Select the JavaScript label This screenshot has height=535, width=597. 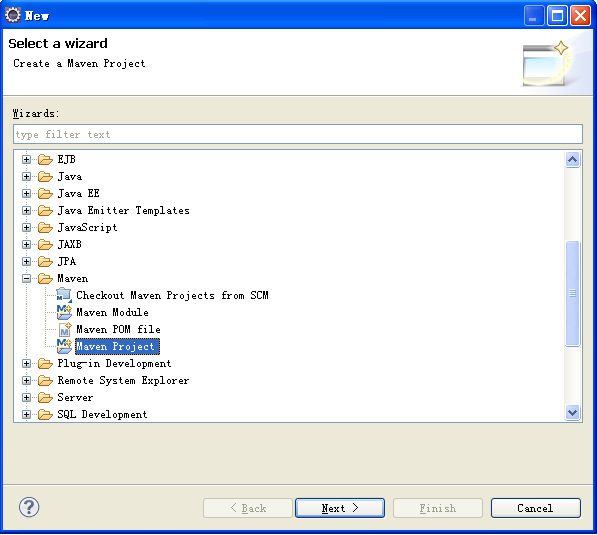click(87, 227)
